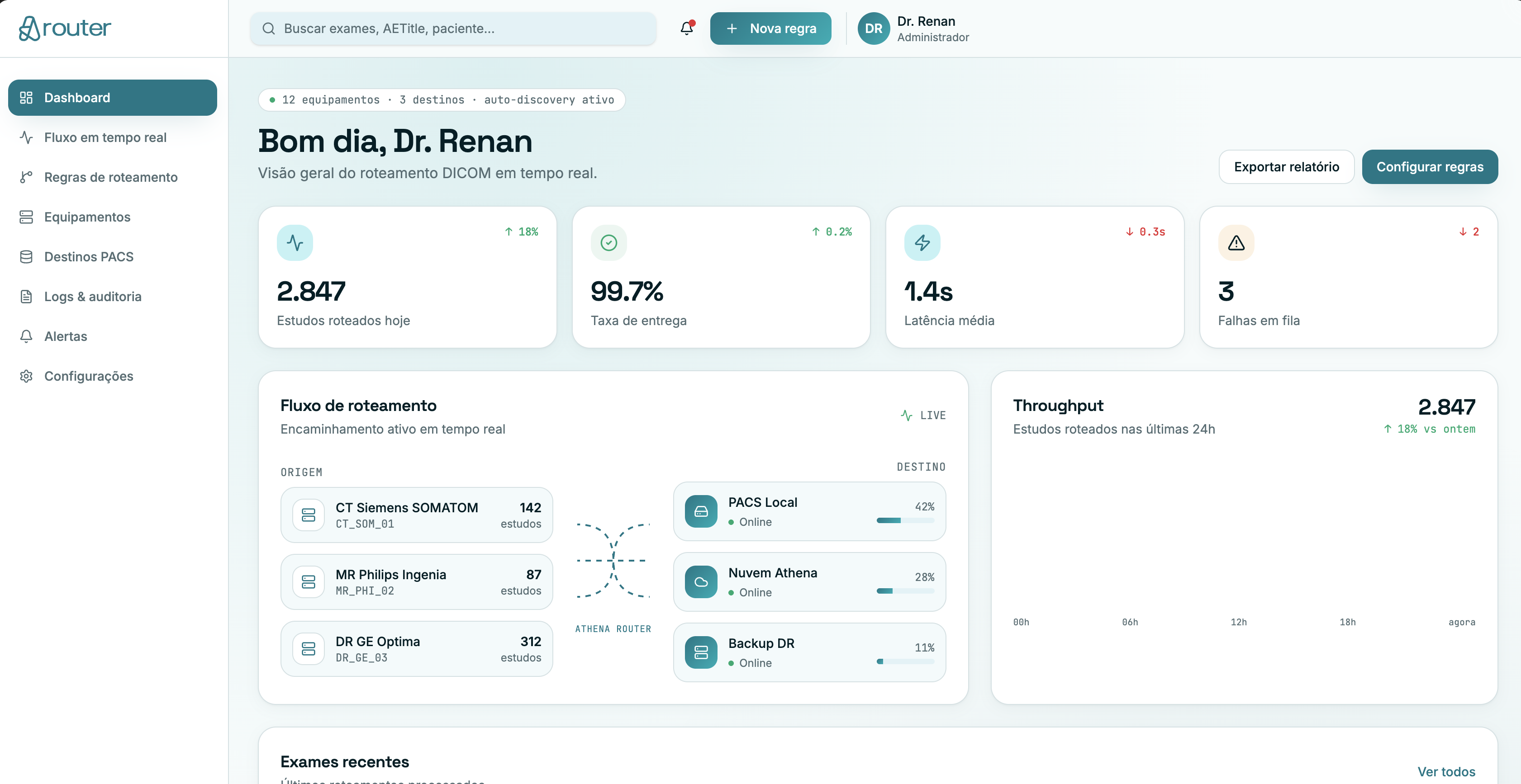Click the Backup DR 11% progress bar
This screenshot has width=1521, height=784.
click(905, 661)
